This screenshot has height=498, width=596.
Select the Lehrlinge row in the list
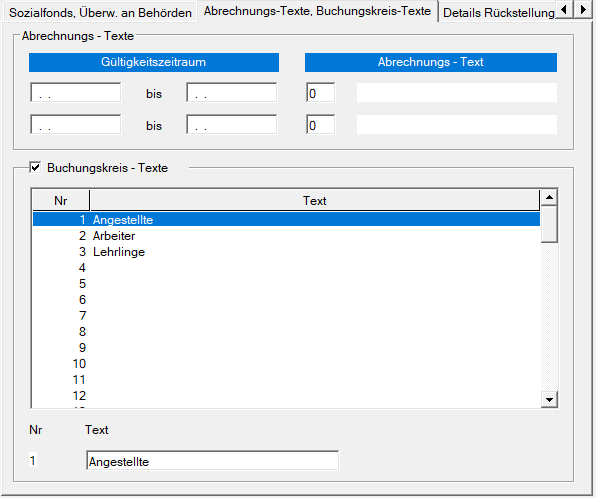(286, 252)
